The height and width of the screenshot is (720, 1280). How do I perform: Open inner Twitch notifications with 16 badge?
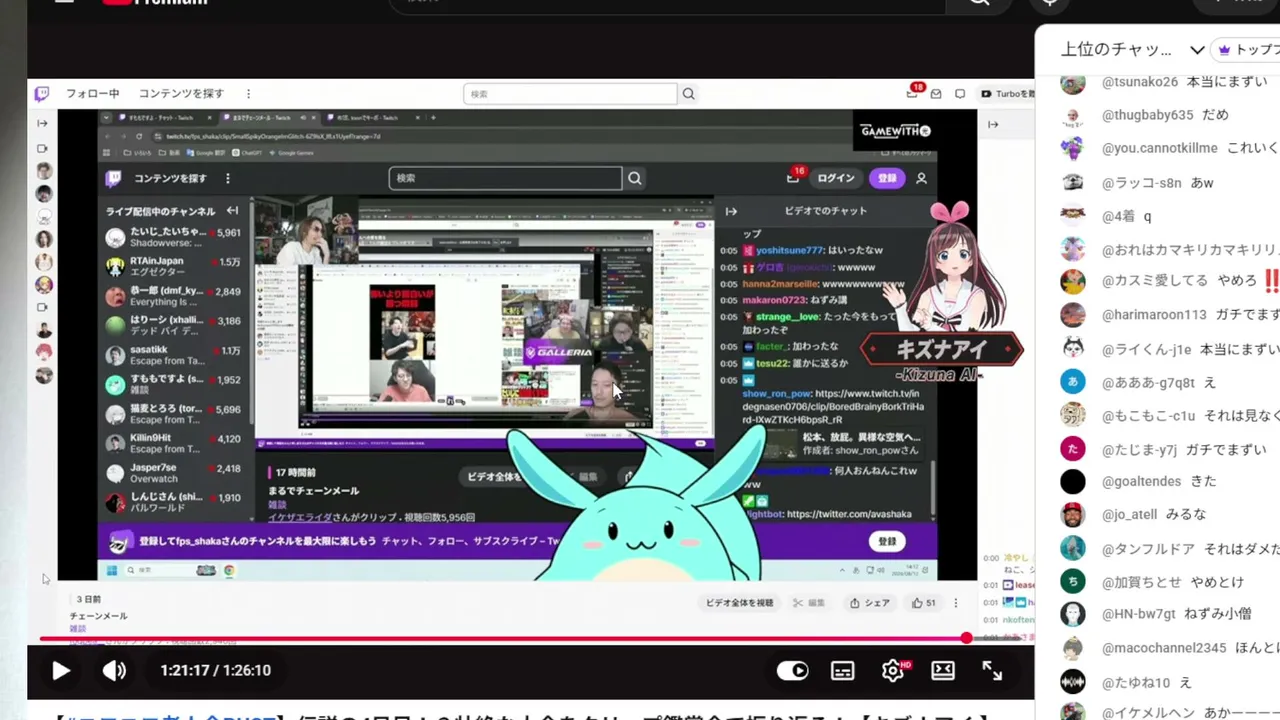tap(794, 177)
